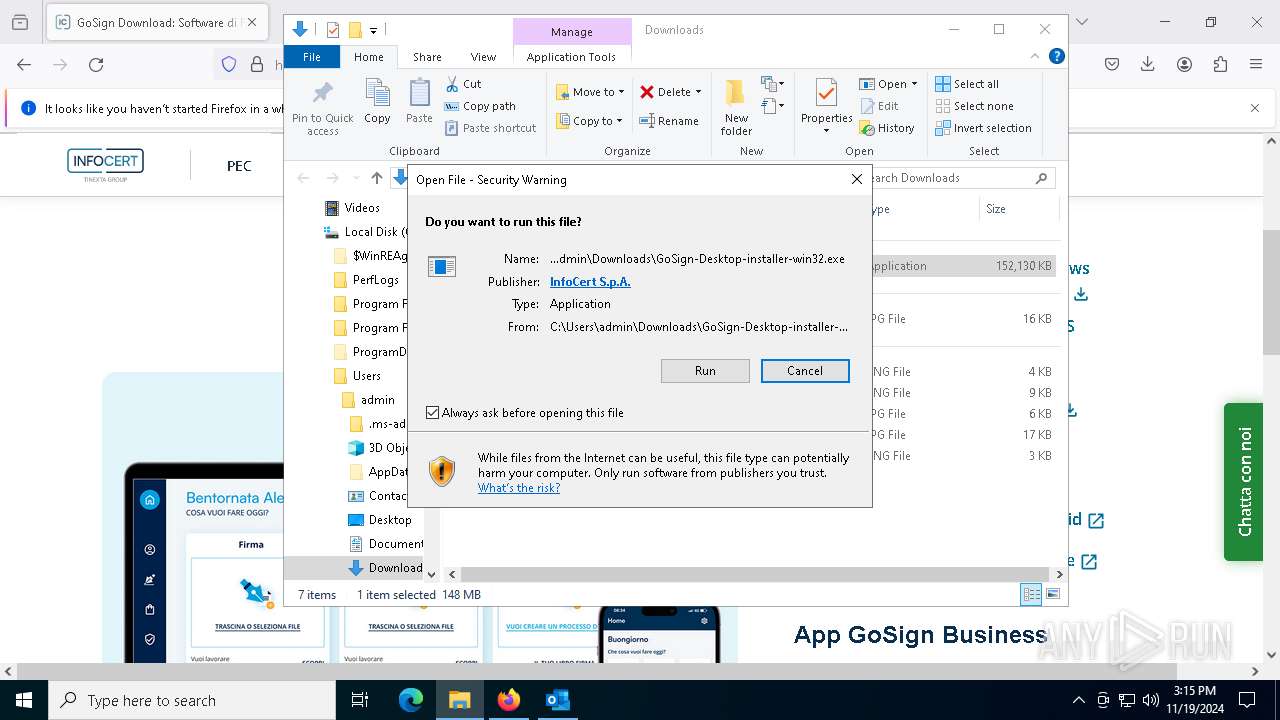Viewport: 1280px width, 720px height.
Task: Open the Firefox hamburger menu
Action: (1256, 65)
